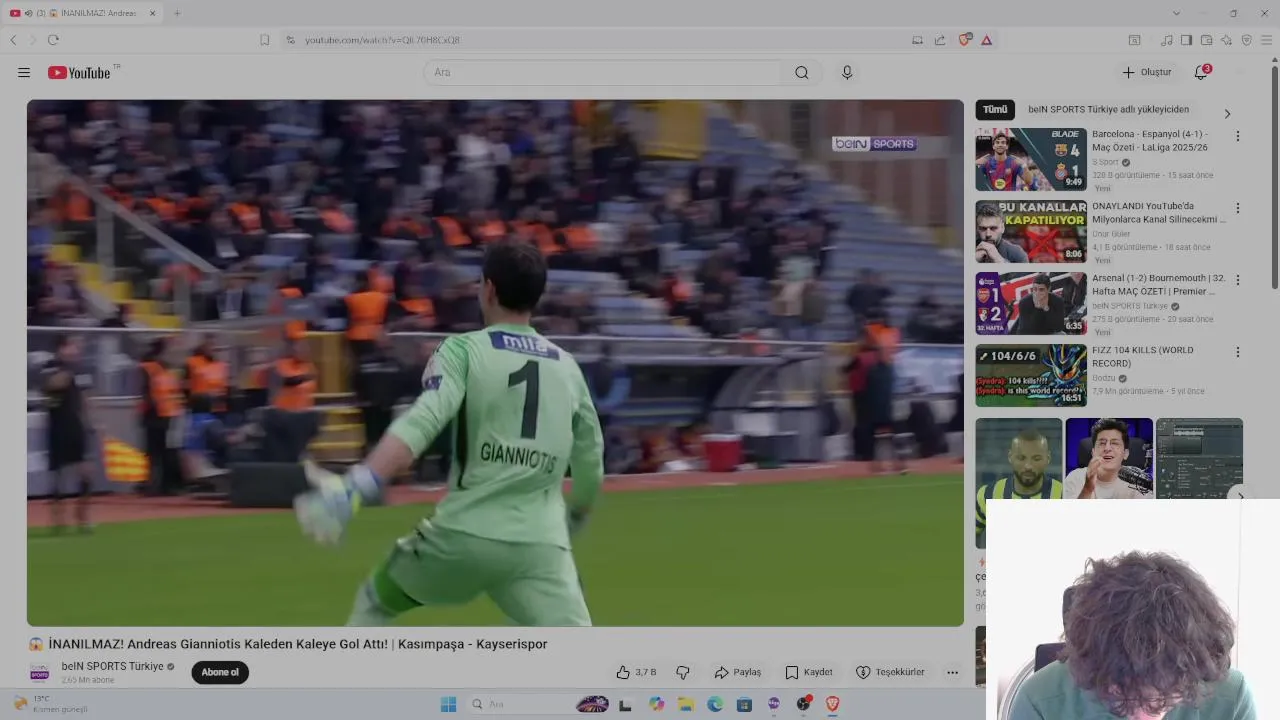Viewport: 1280px width, 720px height.
Task: Click Barcelona - Espanyol (4-1) title text
Action: click(1150, 140)
